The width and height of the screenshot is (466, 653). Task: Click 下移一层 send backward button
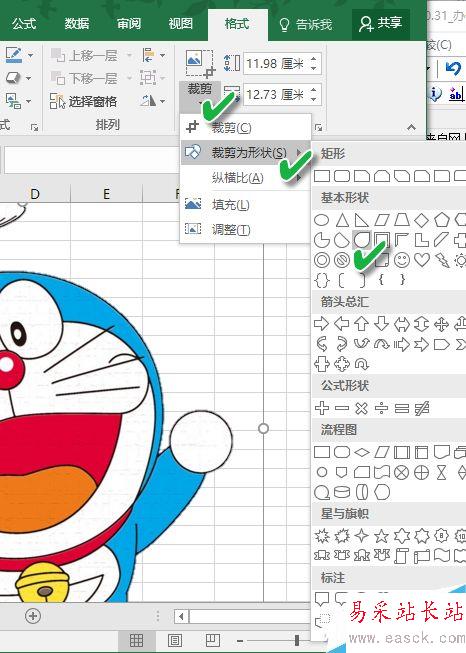click(85, 78)
